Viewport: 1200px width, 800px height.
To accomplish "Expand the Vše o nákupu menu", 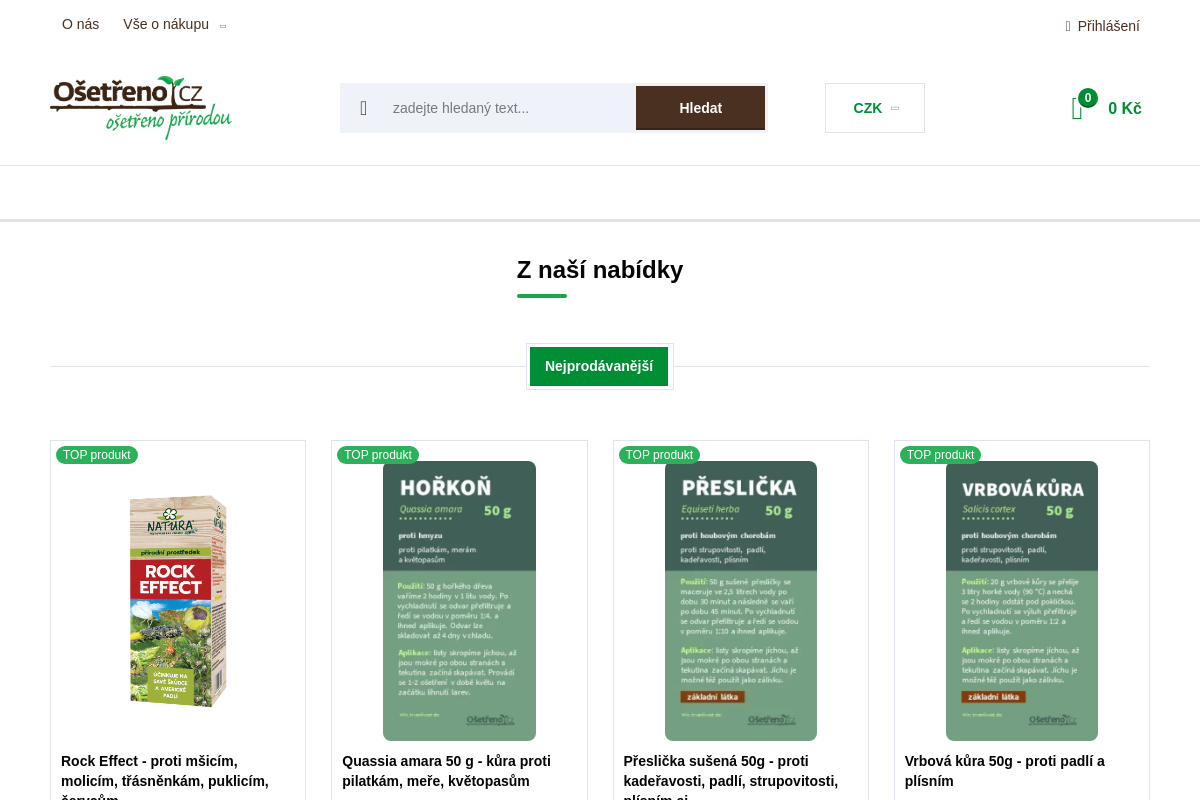I will click(x=174, y=24).
